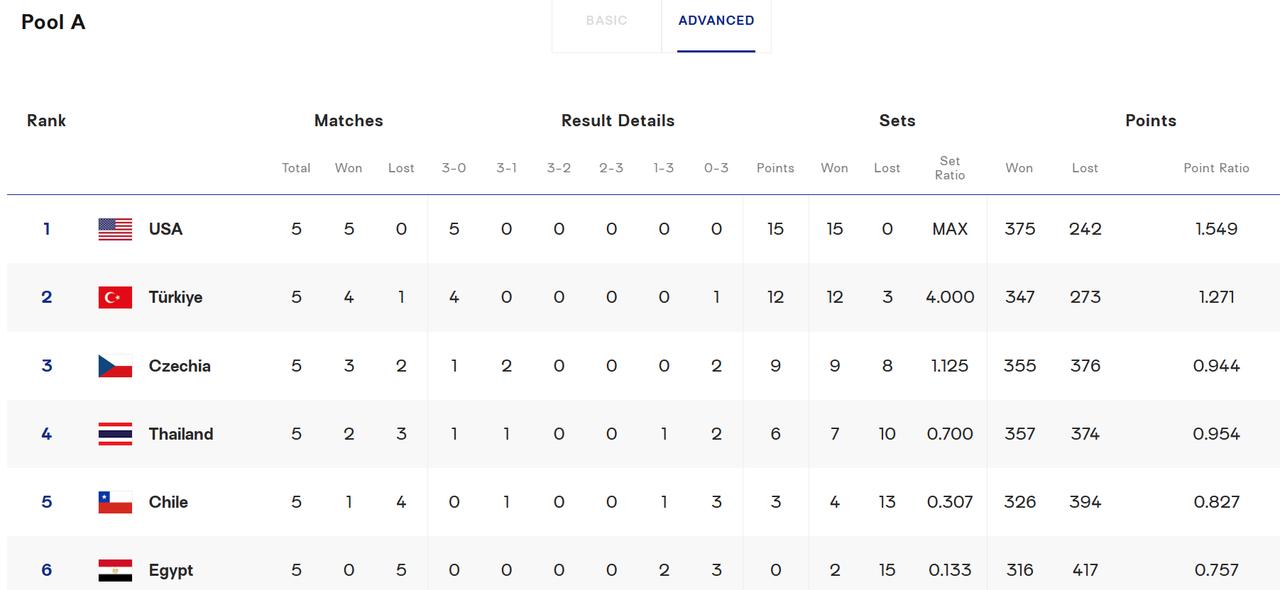Viewport: 1280px width, 590px height.
Task: Click the Egypt team name
Action: [x=171, y=570]
